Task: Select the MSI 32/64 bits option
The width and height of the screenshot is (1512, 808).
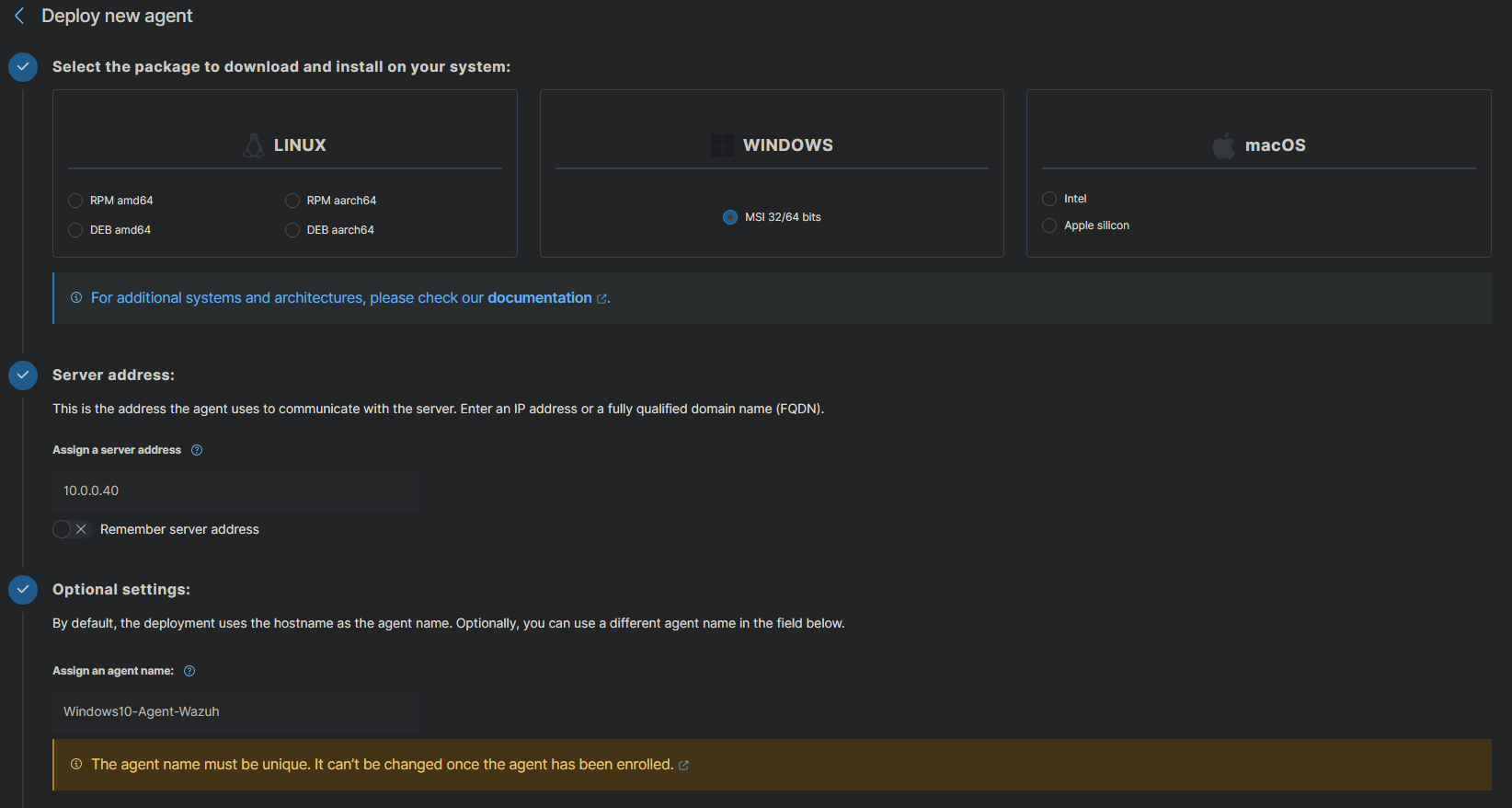Action: [730, 217]
